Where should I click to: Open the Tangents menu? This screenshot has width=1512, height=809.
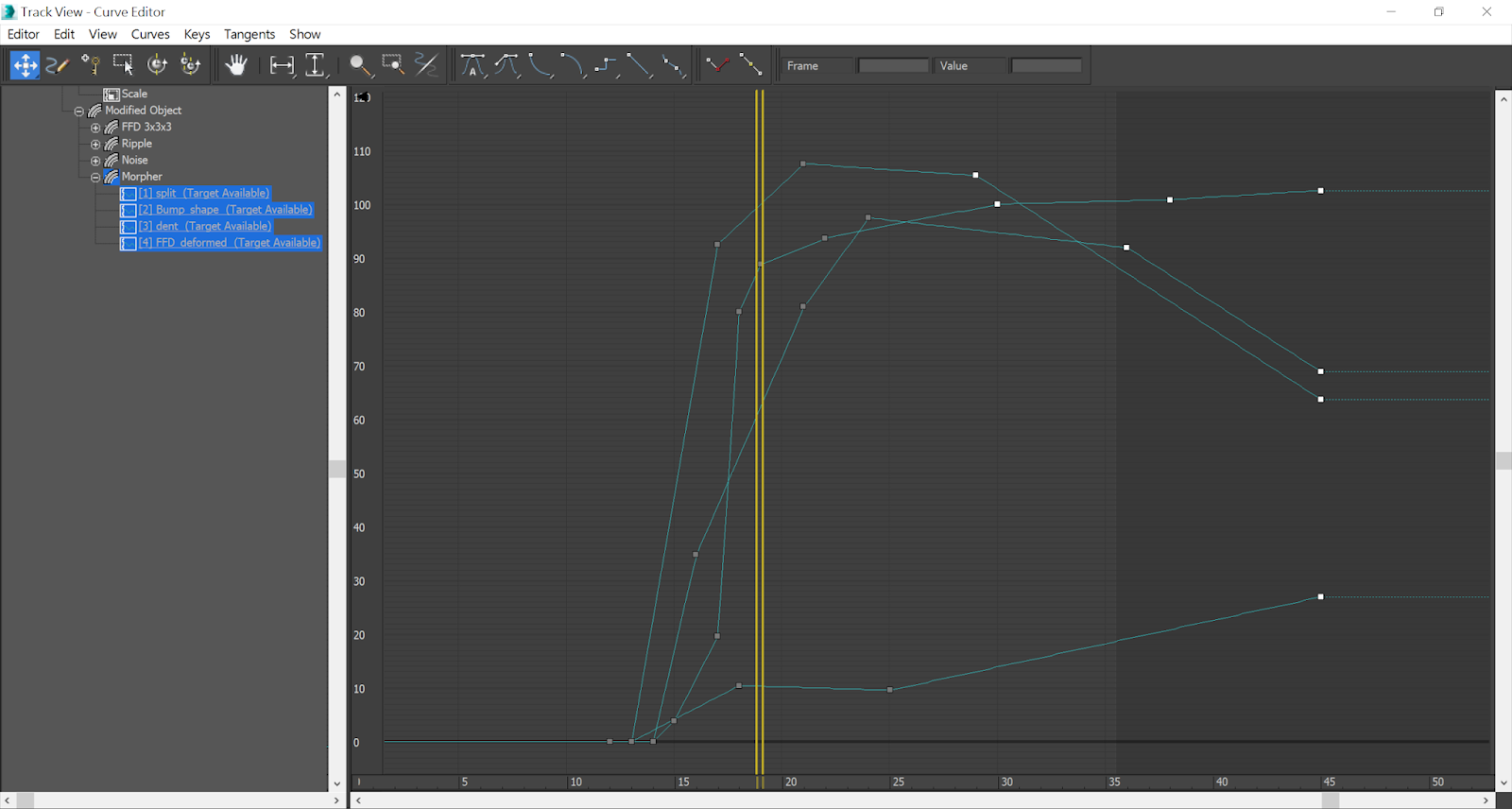coord(249,34)
